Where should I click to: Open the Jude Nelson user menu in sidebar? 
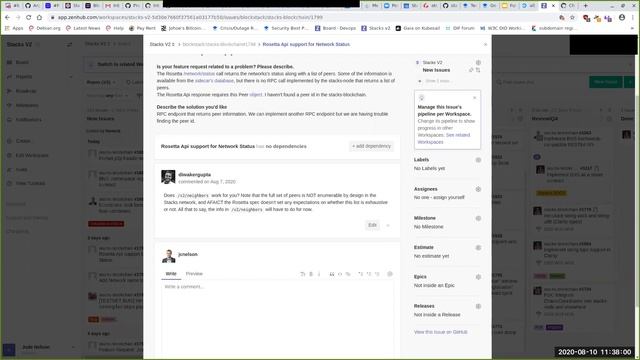(x=39, y=347)
